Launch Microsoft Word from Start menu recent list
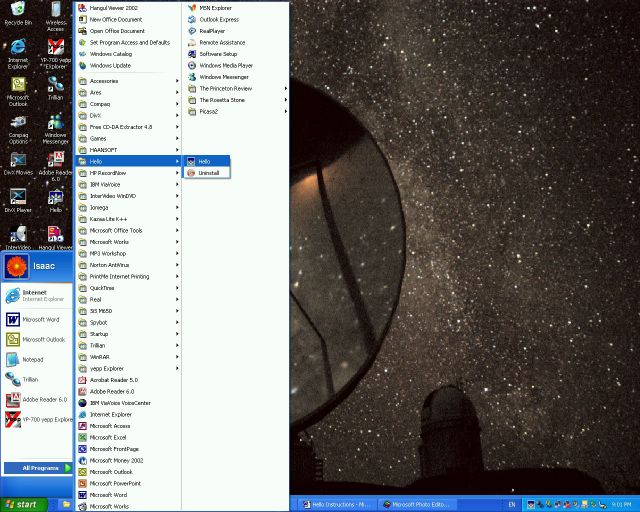 coord(37,319)
